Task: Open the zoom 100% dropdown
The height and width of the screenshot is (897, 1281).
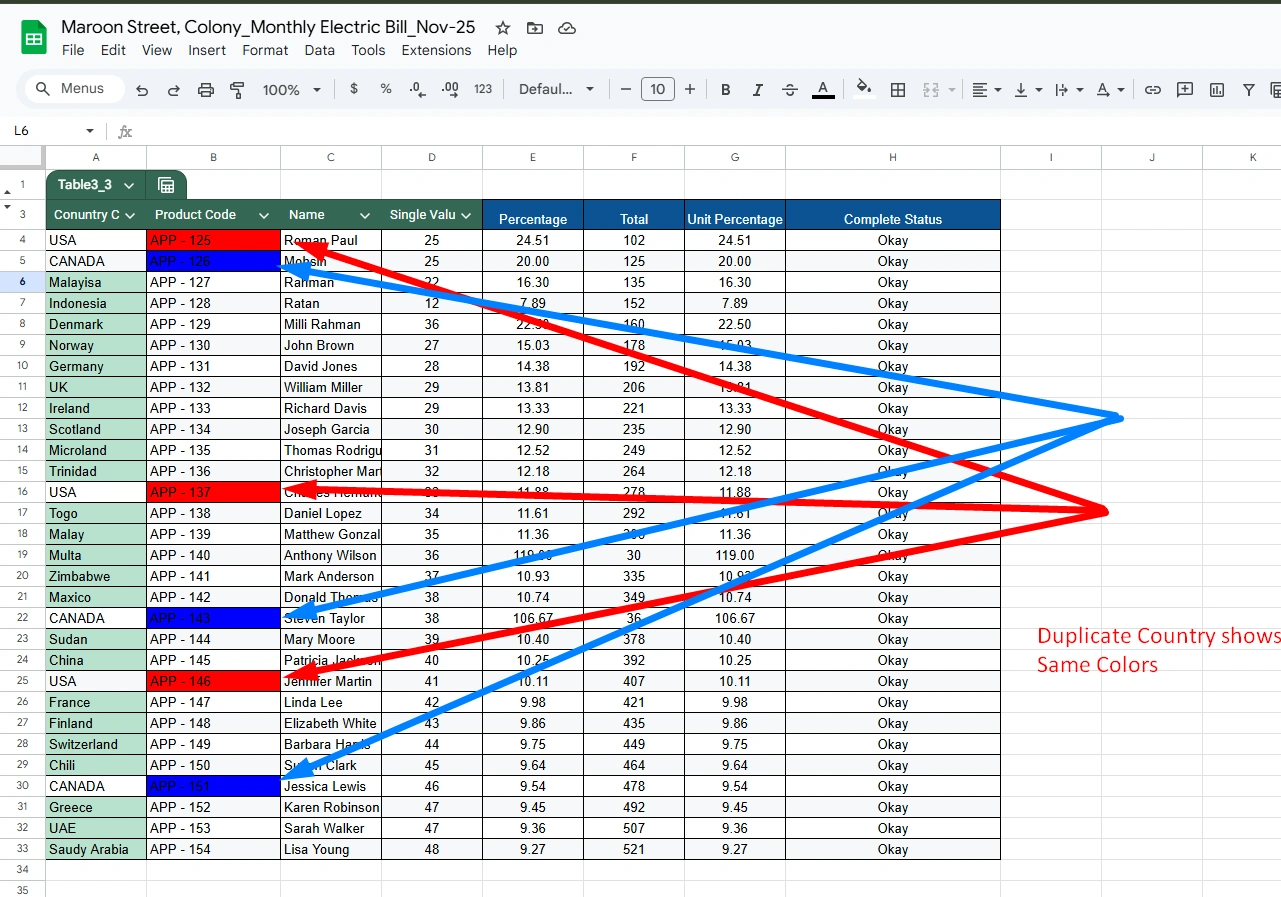Action: 291,90
